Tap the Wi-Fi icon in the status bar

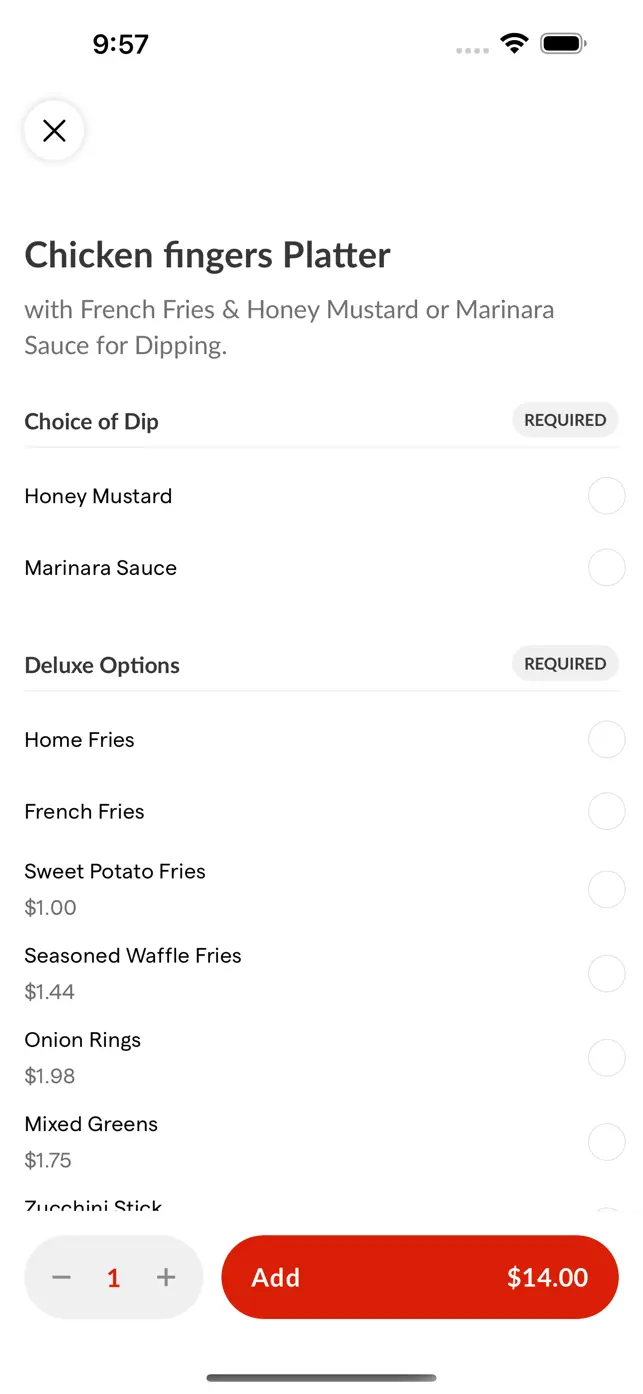click(x=514, y=43)
